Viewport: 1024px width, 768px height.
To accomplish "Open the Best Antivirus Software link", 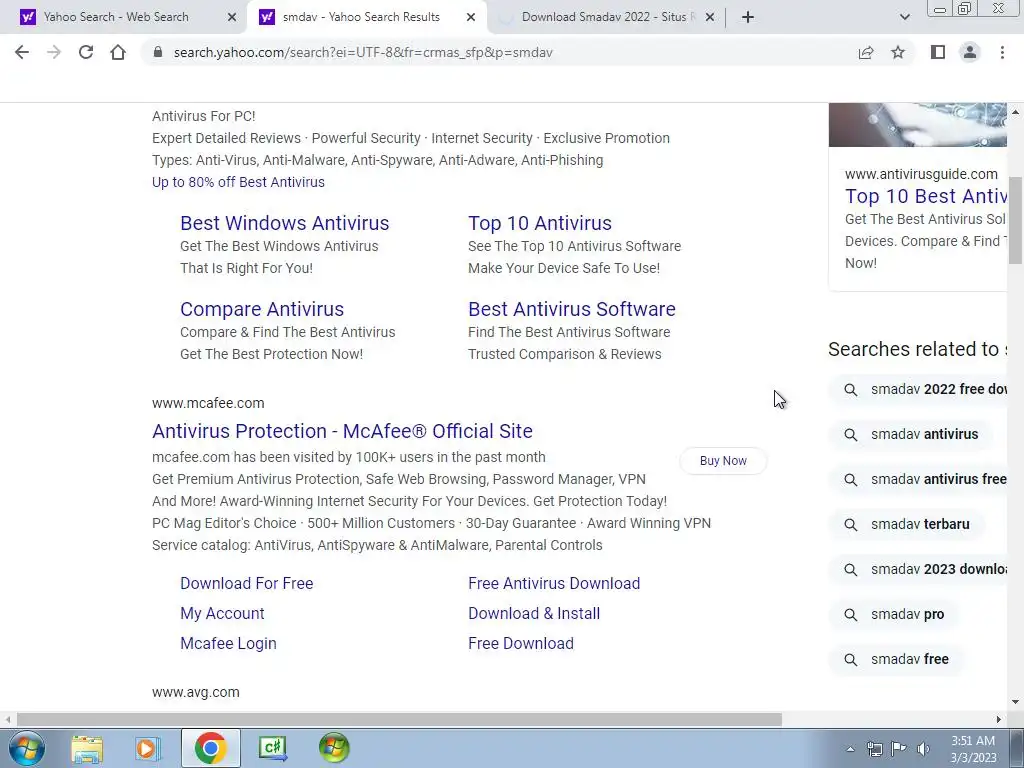I will pos(572,309).
